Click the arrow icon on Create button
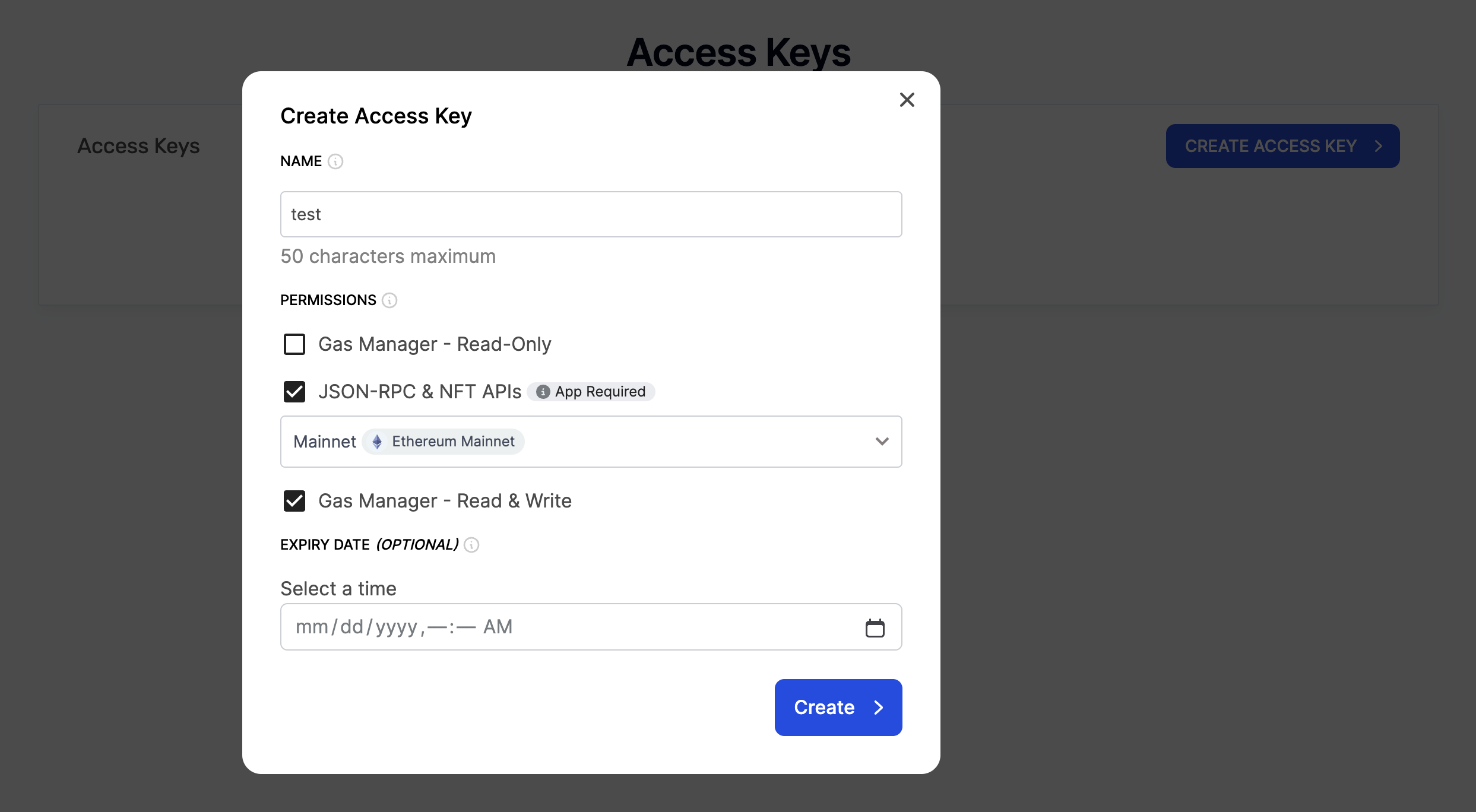The image size is (1476, 812). [x=879, y=708]
